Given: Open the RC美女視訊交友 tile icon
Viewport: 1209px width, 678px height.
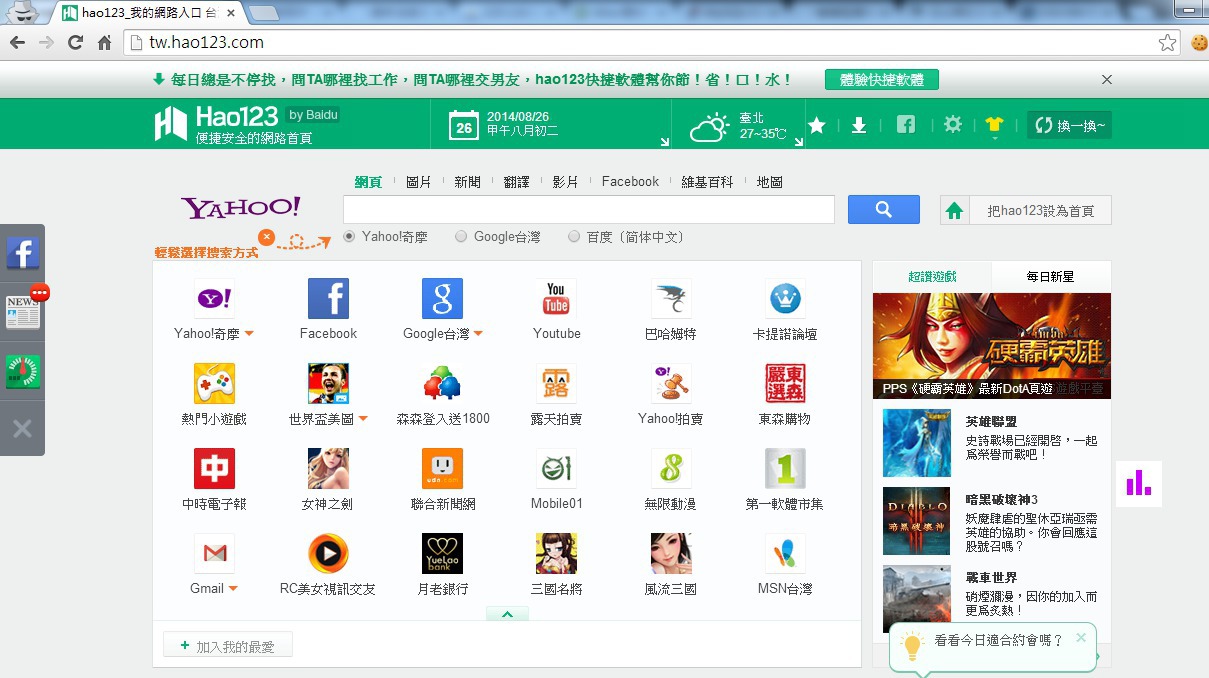Looking at the screenshot, I should point(328,553).
